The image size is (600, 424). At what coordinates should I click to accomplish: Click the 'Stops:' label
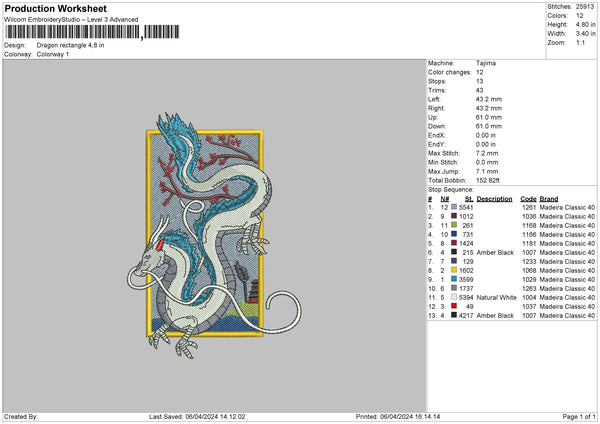point(437,81)
